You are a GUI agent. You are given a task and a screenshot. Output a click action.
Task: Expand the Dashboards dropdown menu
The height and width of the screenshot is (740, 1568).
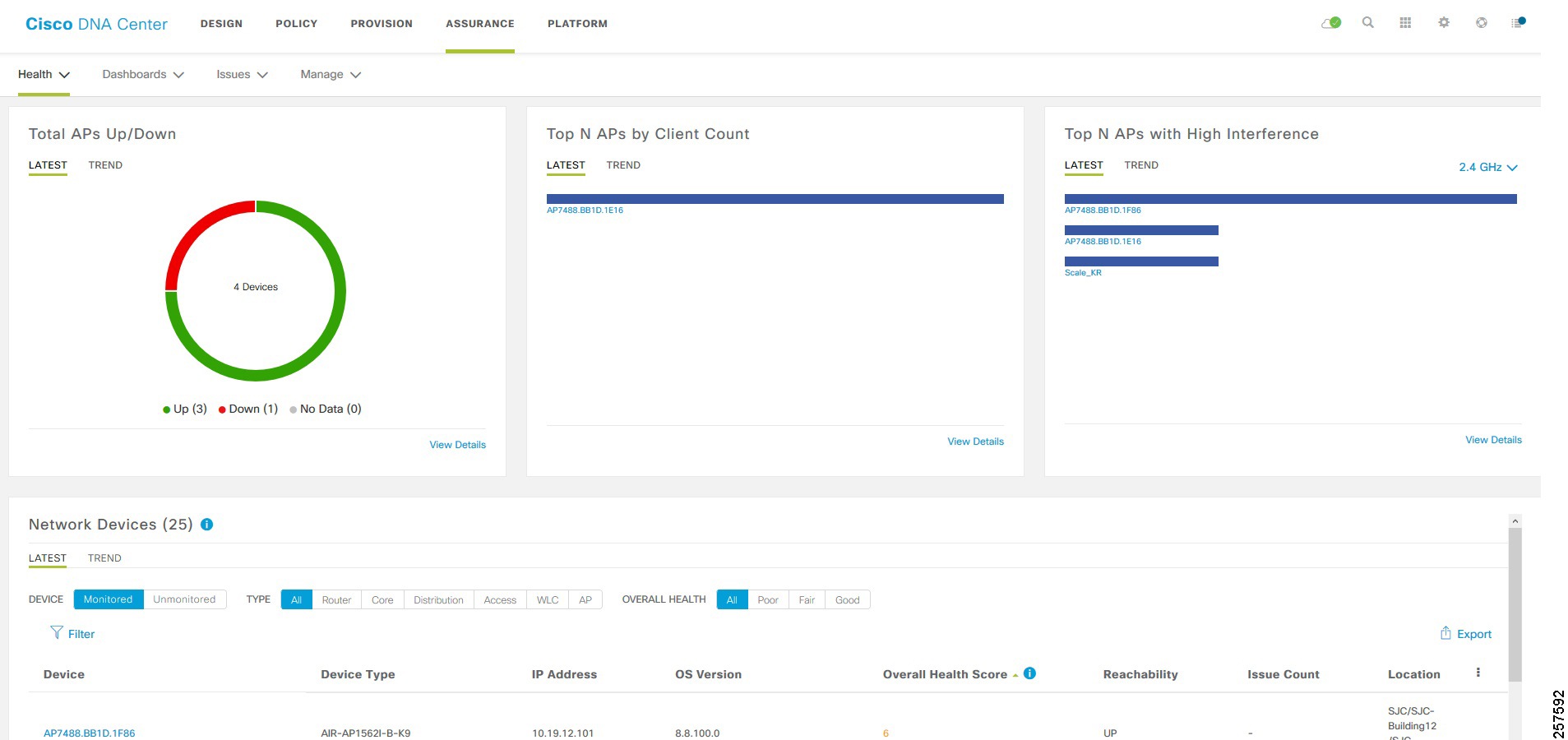click(143, 74)
